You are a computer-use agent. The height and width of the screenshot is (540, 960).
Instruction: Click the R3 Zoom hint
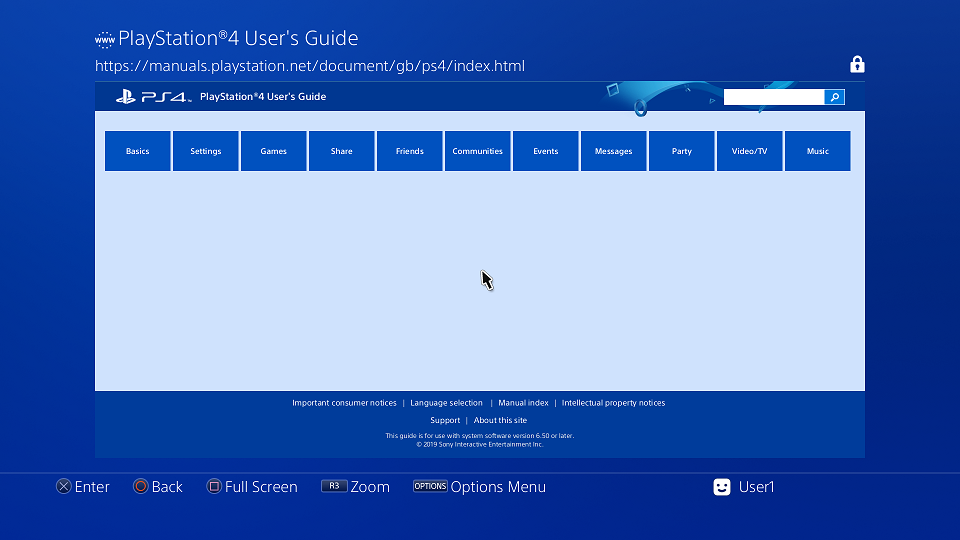(356, 487)
